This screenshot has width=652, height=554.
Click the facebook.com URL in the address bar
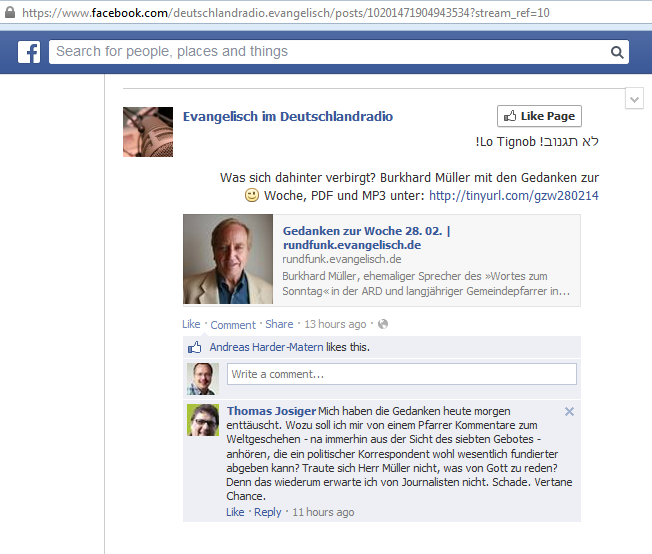coord(286,13)
